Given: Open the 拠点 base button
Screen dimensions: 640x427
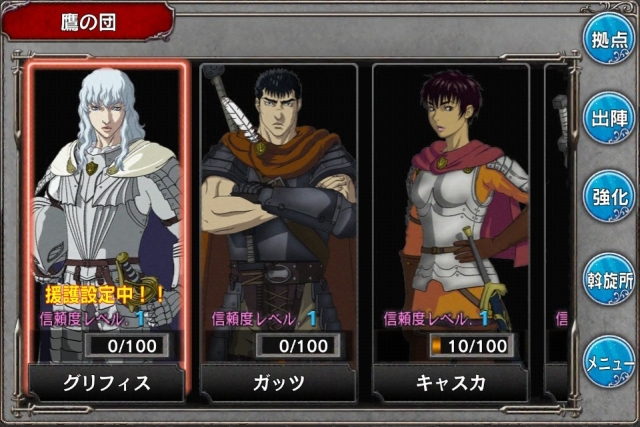Looking at the screenshot, I should (x=609, y=39).
